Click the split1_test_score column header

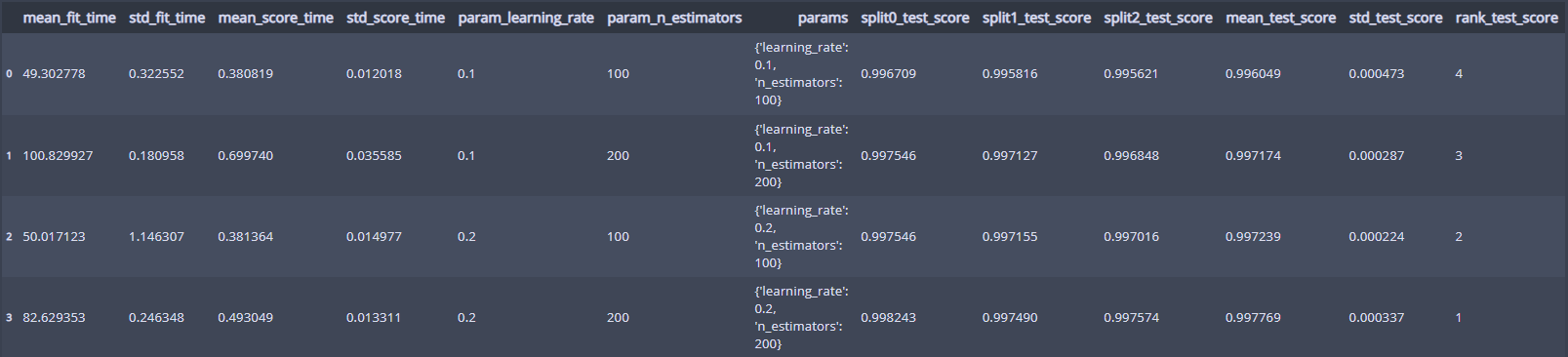pos(1036,18)
